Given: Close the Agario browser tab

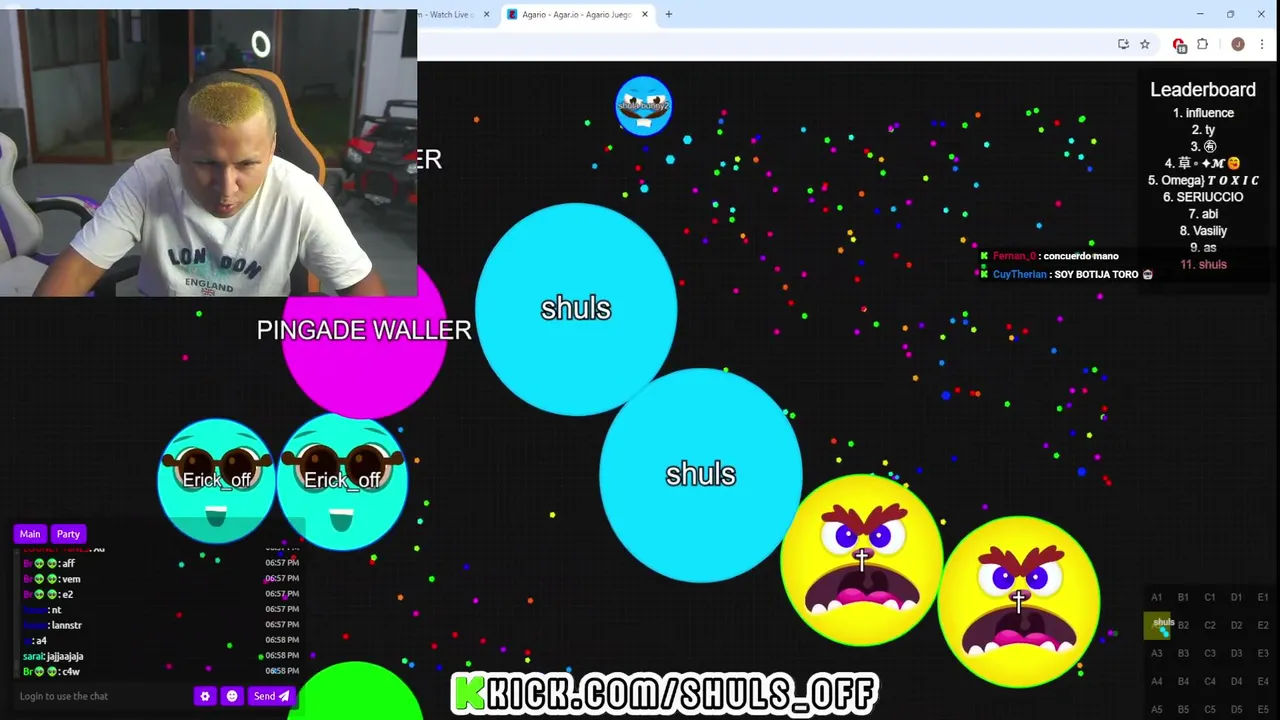Looking at the screenshot, I should point(645,14).
